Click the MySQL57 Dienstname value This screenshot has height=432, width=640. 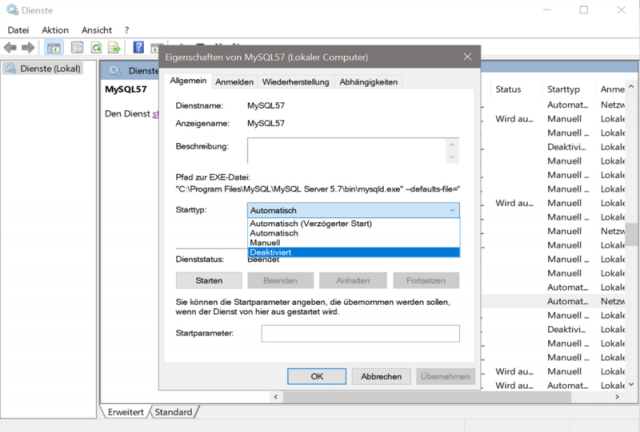coord(266,106)
